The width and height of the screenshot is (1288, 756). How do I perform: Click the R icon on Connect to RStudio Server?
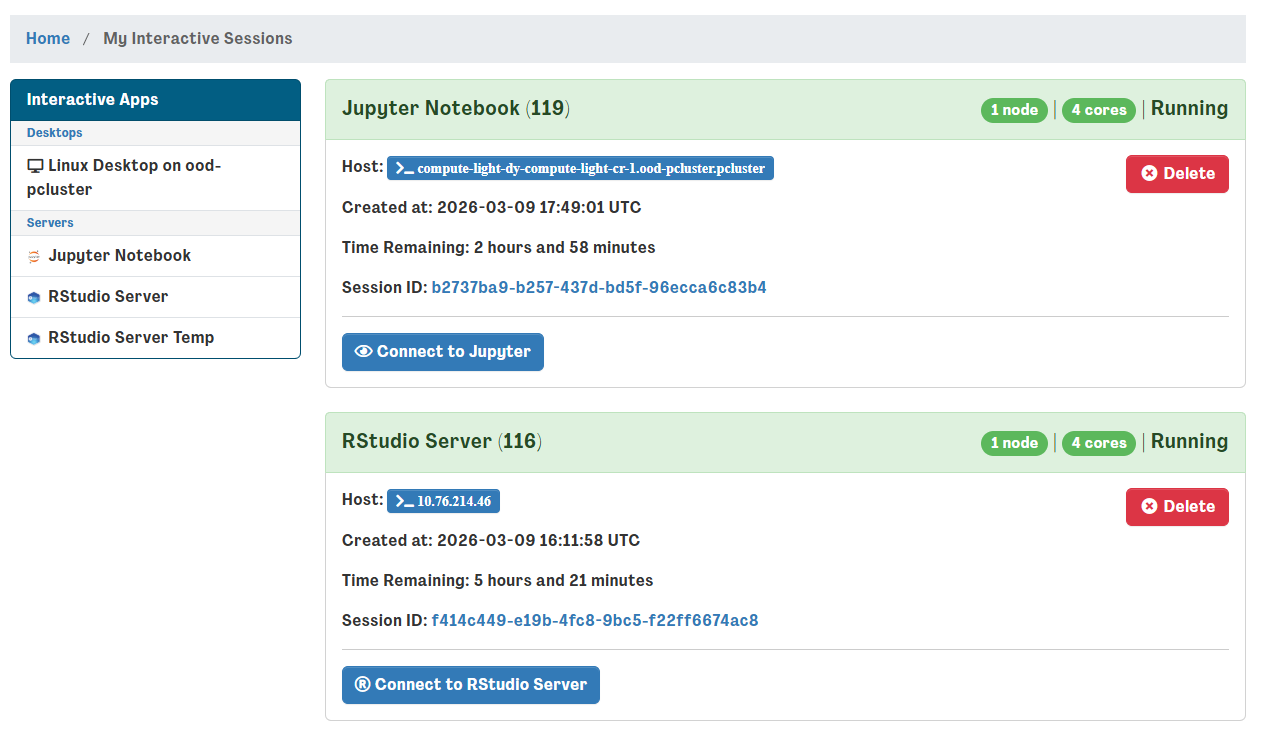click(x=363, y=685)
